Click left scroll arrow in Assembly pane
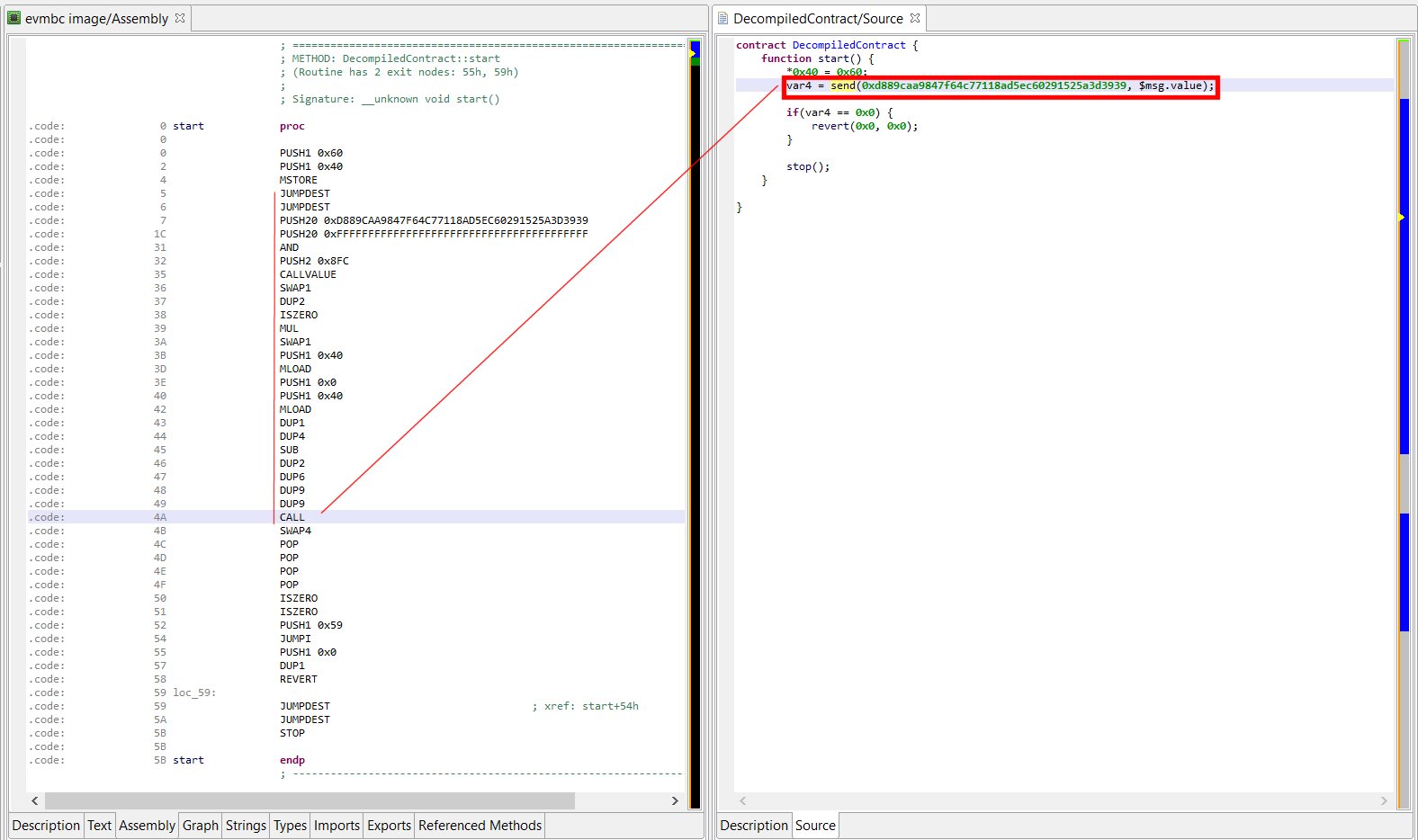 coord(35,800)
